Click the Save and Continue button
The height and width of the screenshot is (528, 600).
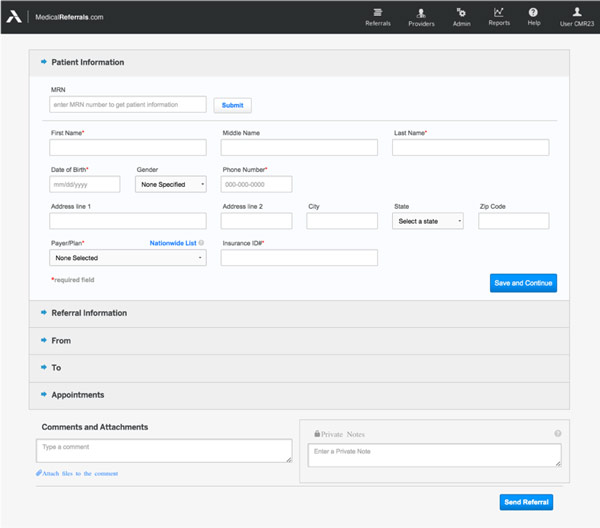pos(523,283)
